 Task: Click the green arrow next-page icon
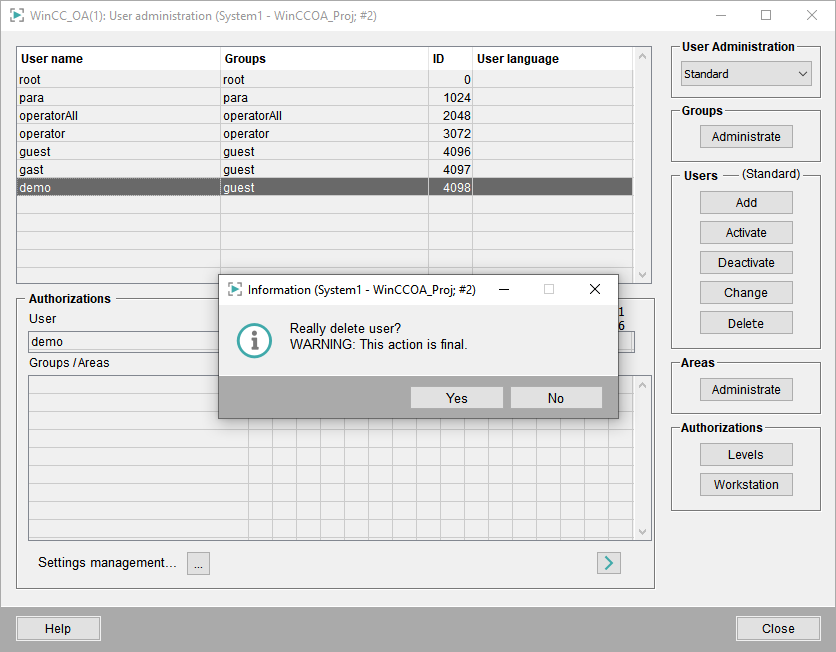[x=608, y=563]
